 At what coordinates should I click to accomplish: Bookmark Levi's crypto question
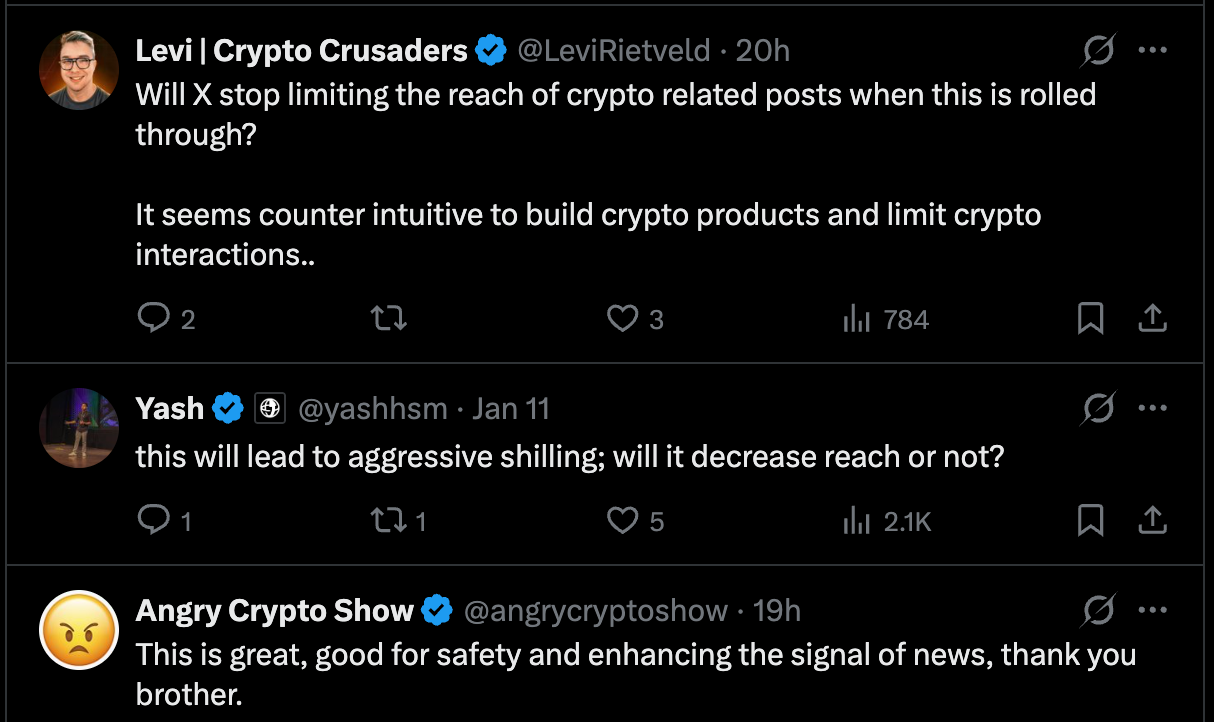coord(1091,318)
